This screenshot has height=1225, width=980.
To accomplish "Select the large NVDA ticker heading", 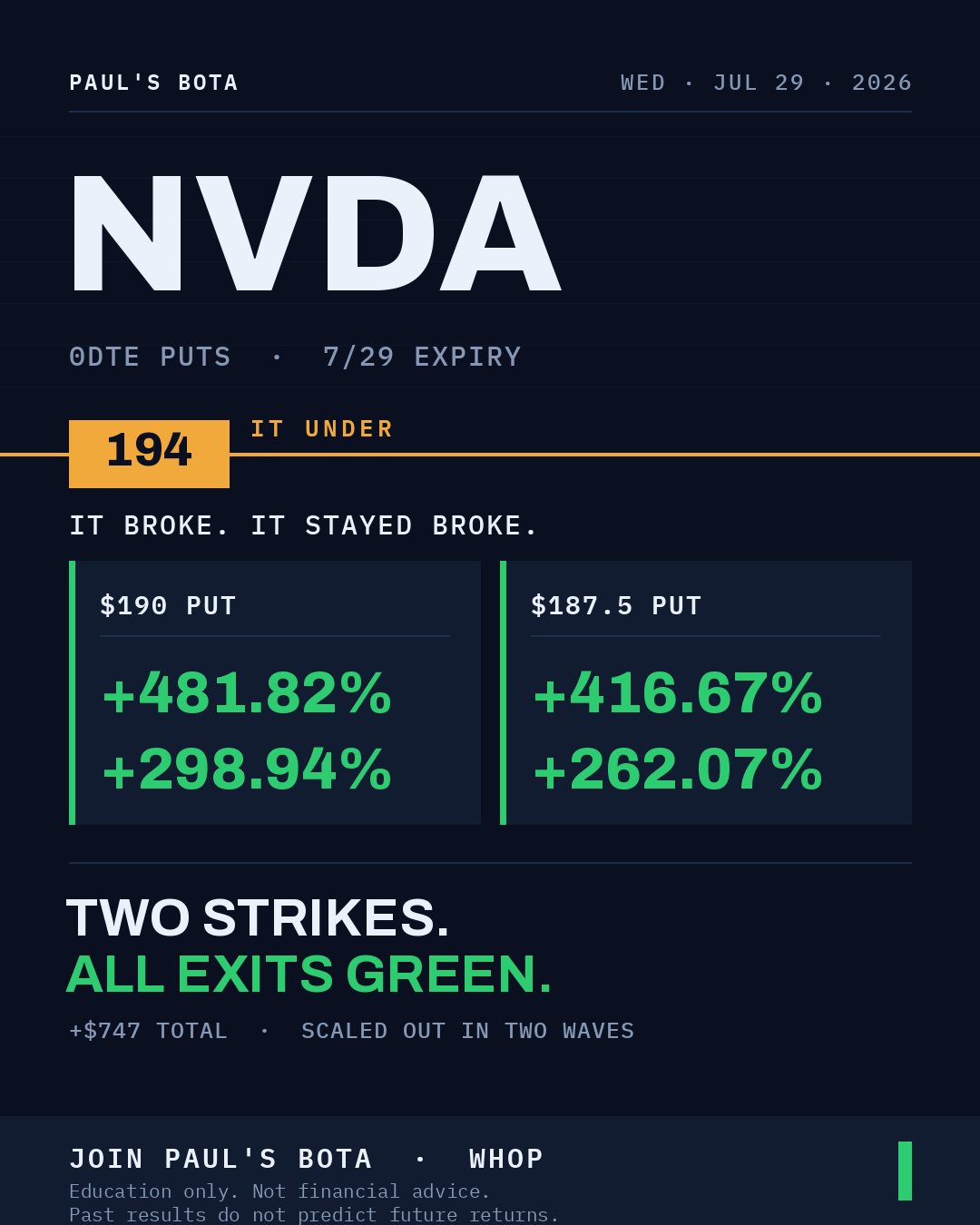I will (316, 233).
